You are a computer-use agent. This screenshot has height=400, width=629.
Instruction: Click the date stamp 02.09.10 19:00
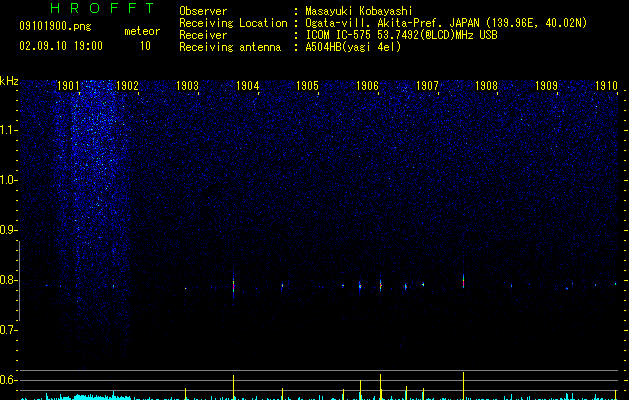[61, 46]
